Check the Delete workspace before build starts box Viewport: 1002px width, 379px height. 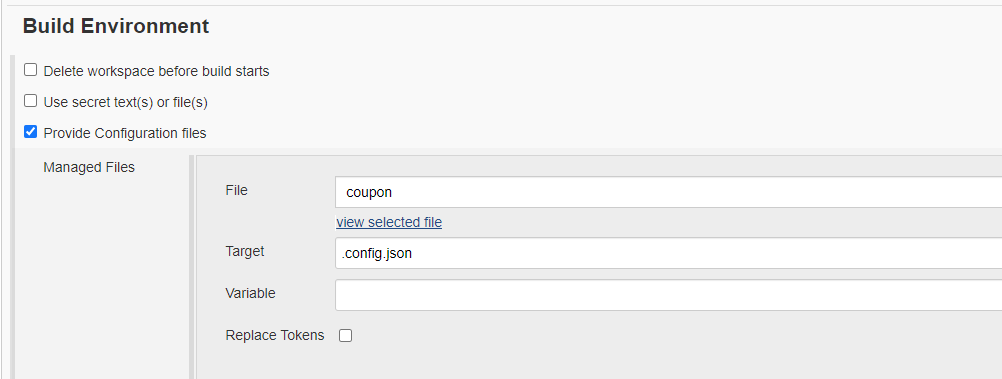tap(31, 70)
